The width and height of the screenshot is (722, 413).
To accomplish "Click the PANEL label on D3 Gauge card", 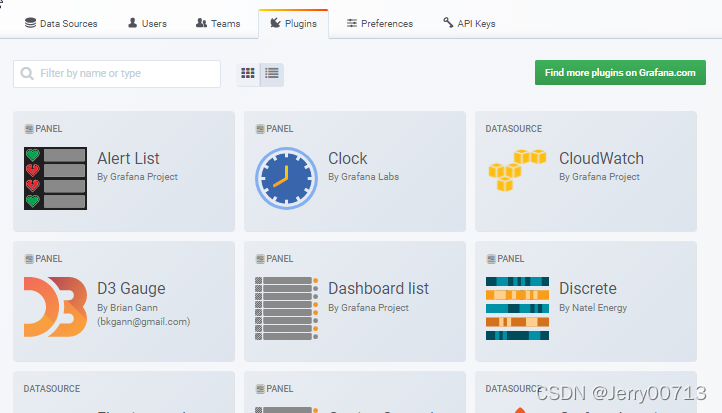I will pos(49,259).
